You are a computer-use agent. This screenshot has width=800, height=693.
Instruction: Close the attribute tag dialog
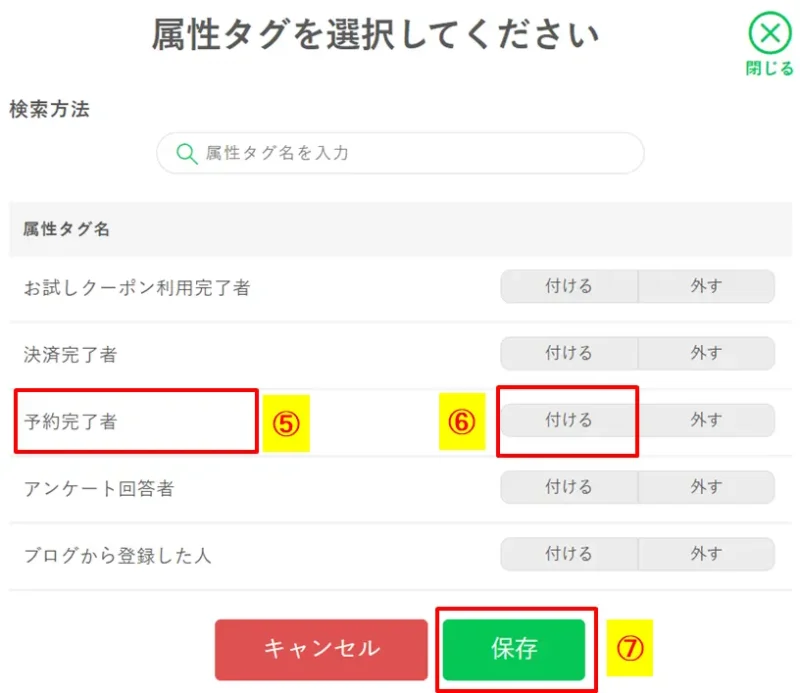pyautogui.click(x=770, y=32)
